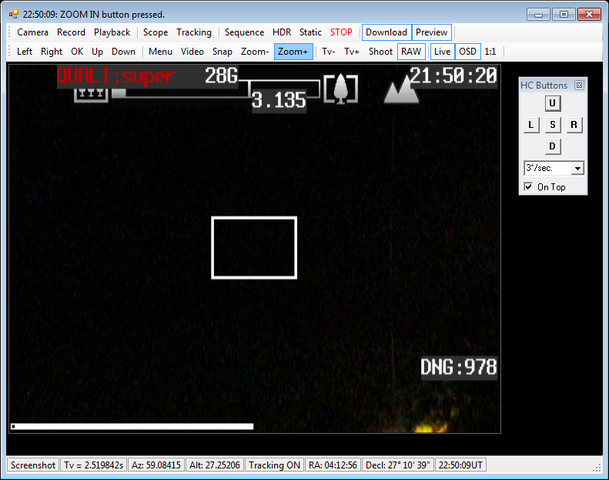Click the Static toolbar item
The height and width of the screenshot is (480, 609).
[x=310, y=32]
